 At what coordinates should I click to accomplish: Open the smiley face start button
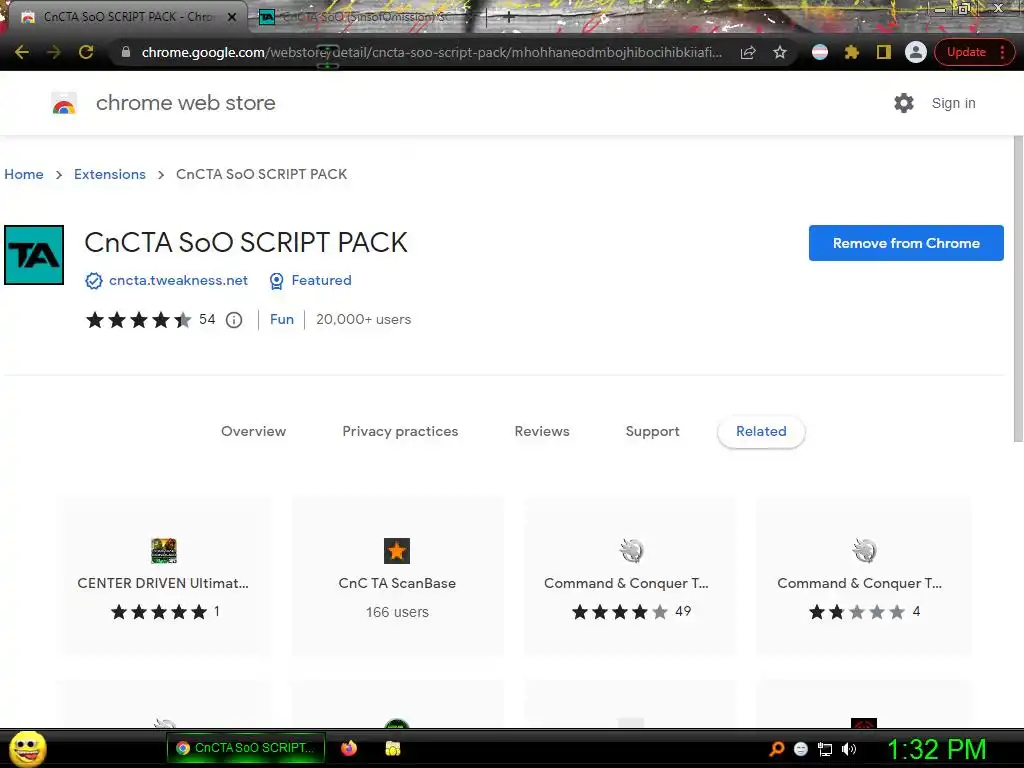pyautogui.click(x=28, y=748)
